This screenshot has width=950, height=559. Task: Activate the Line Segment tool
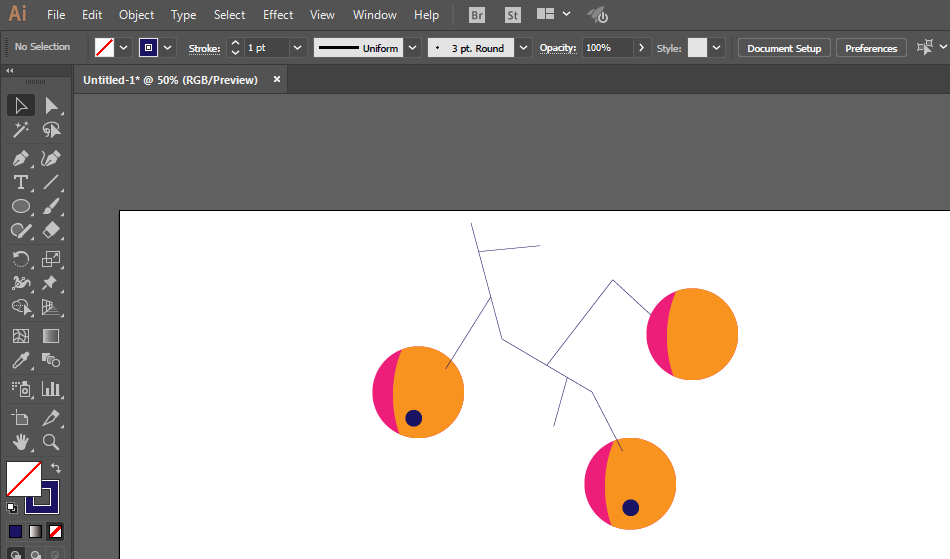point(51,182)
